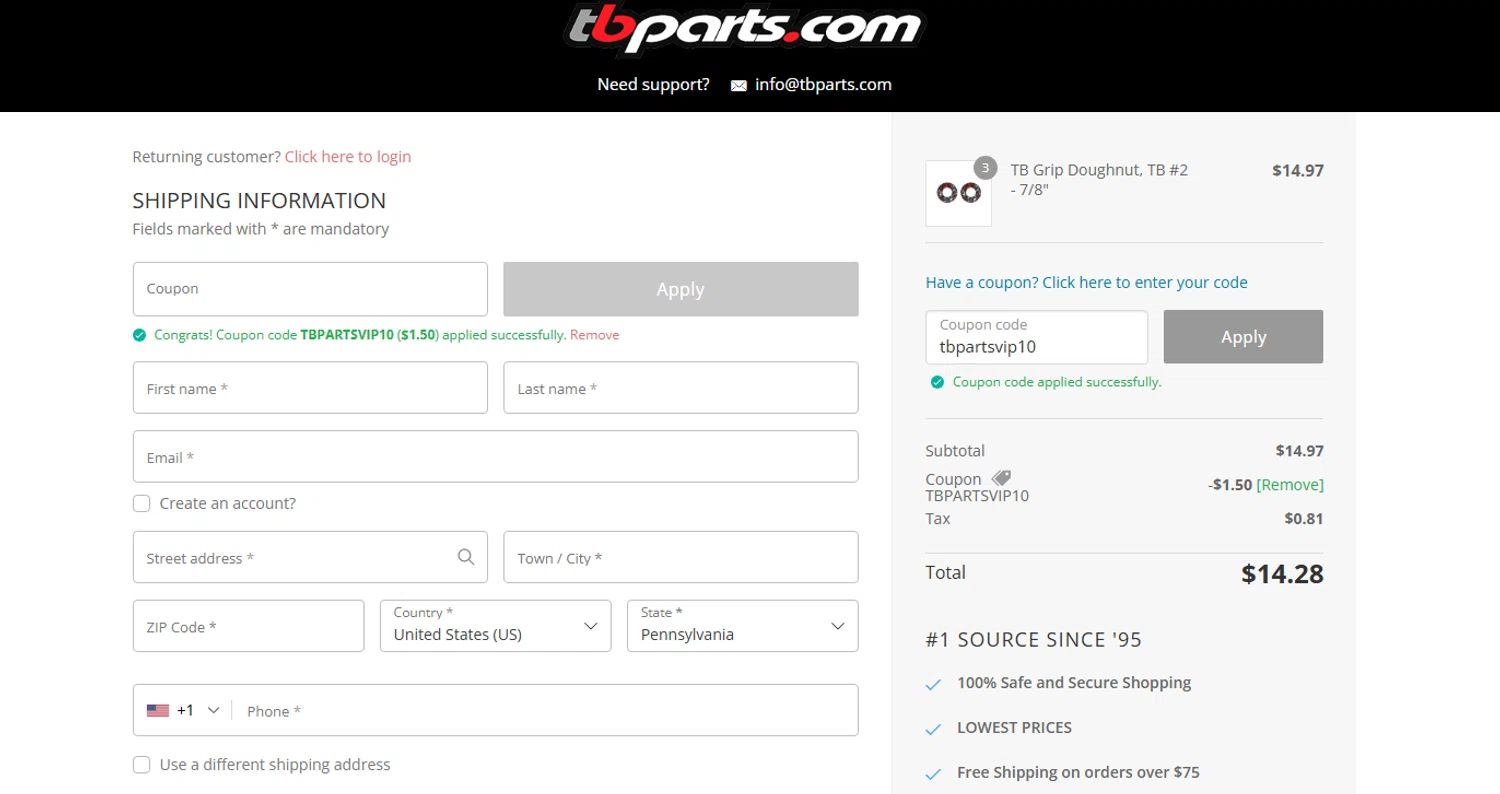This screenshot has height=794, width=1500.
Task: Tick 'Use a different shipping address' checkbox
Action: [x=142, y=765]
